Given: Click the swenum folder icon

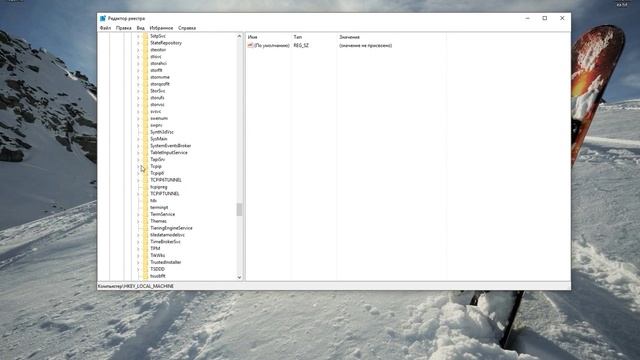Looking at the screenshot, I should (x=146, y=118).
